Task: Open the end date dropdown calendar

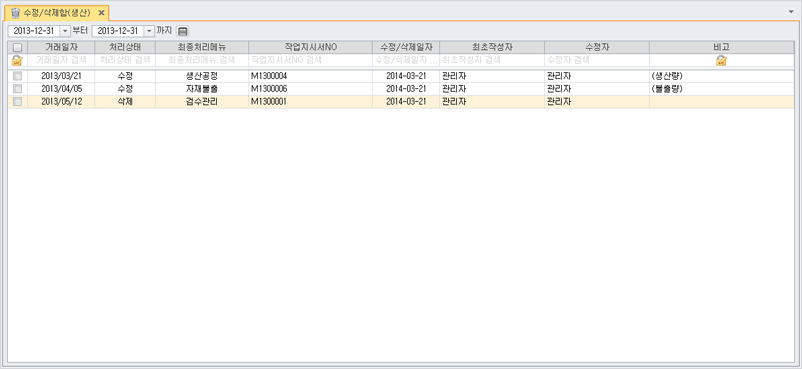Action: coord(149,31)
